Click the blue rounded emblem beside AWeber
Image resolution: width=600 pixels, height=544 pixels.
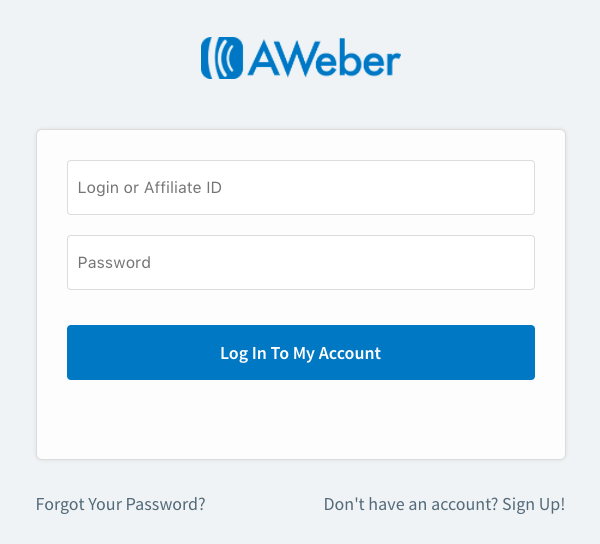[x=222, y=58]
